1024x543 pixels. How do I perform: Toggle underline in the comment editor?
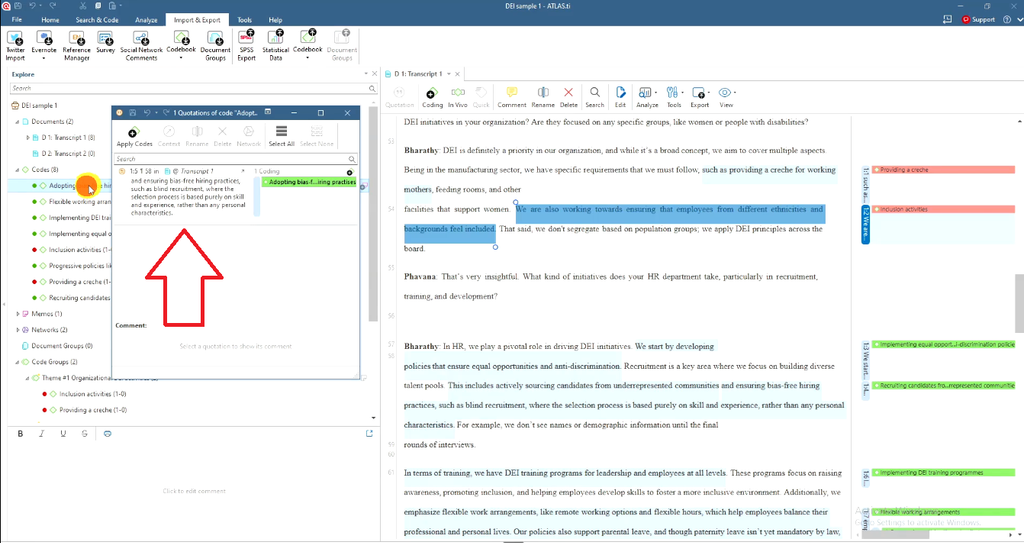tap(63, 433)
